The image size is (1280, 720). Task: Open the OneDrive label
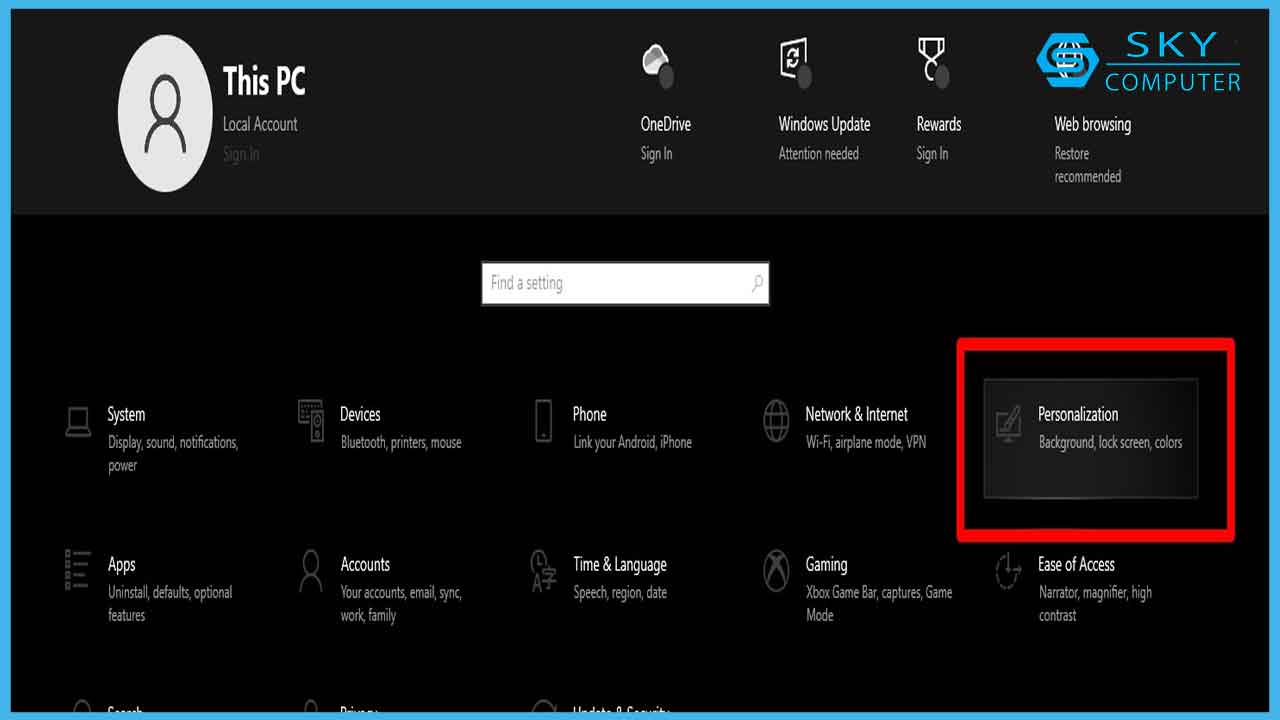[666, 124]
